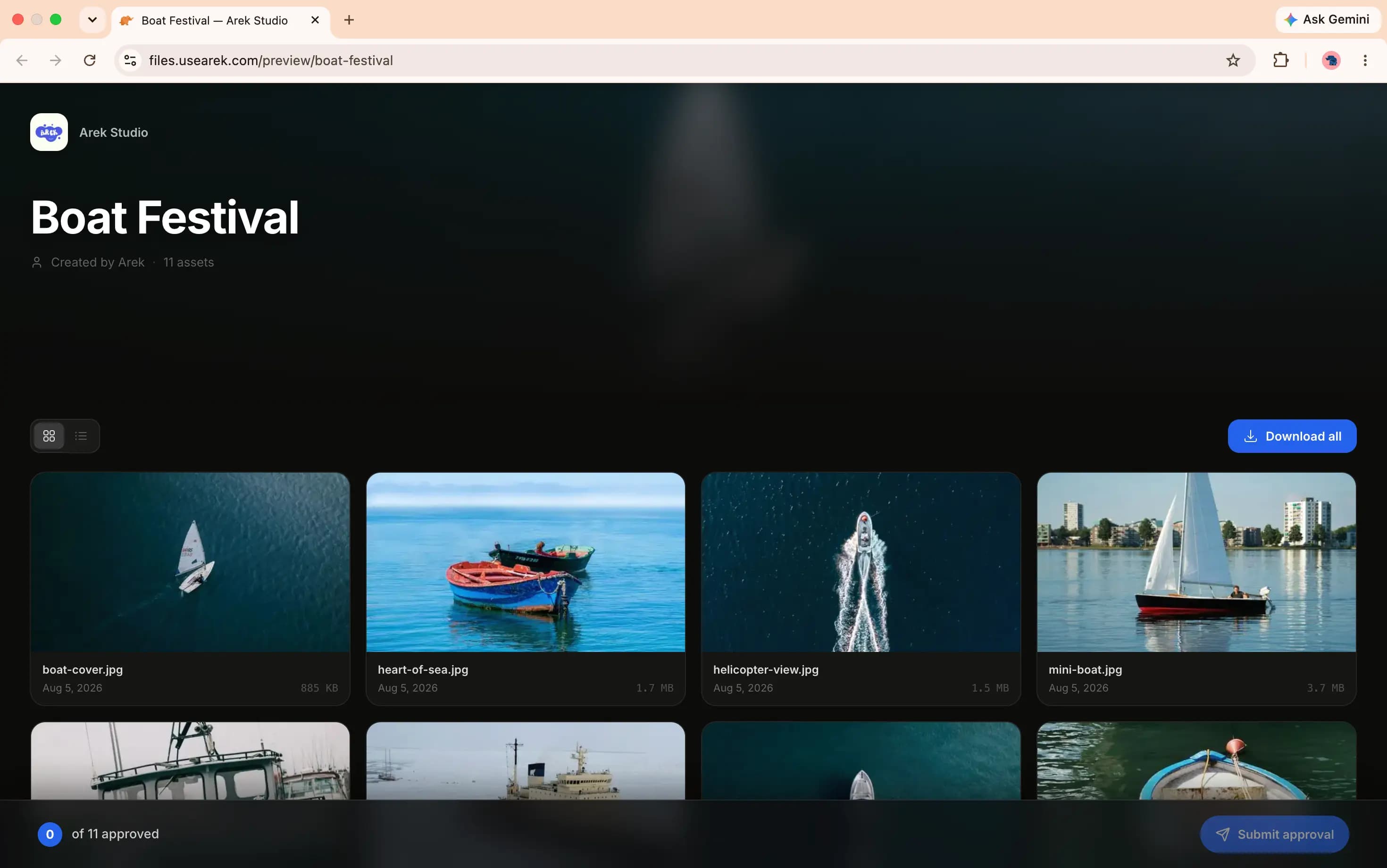
Task: Open the mini-boat.jpg sailboat thumbnail
Action: tap(1196, 562)
